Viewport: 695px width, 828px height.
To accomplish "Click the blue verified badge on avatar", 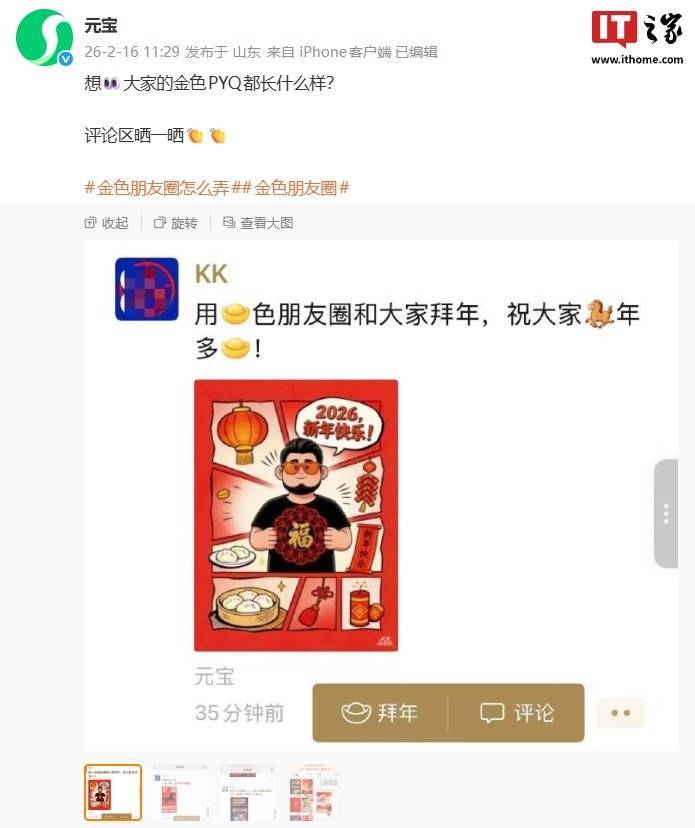I will pos(65,59).
